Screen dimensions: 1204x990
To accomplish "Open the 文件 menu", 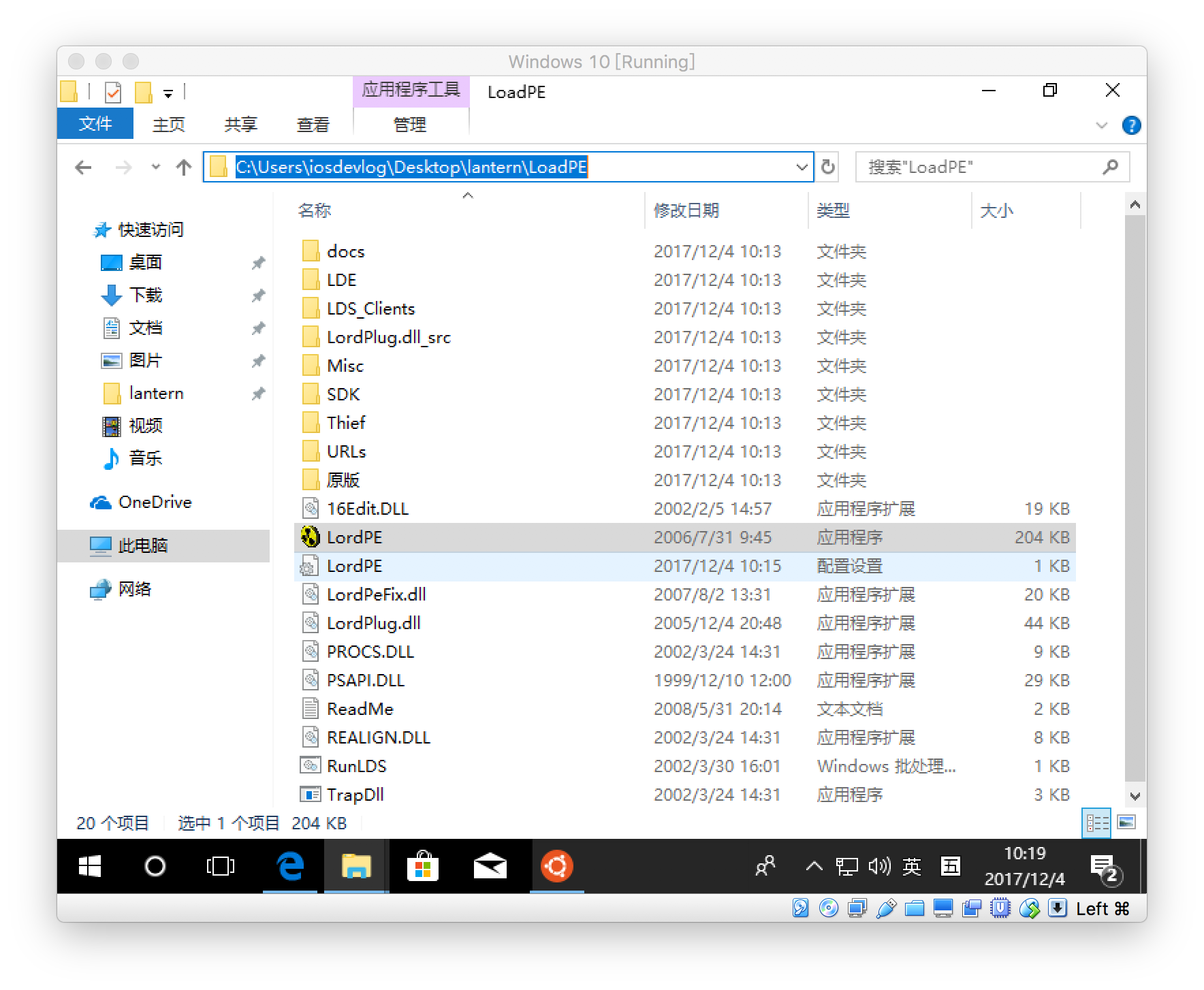I will 95,124.
